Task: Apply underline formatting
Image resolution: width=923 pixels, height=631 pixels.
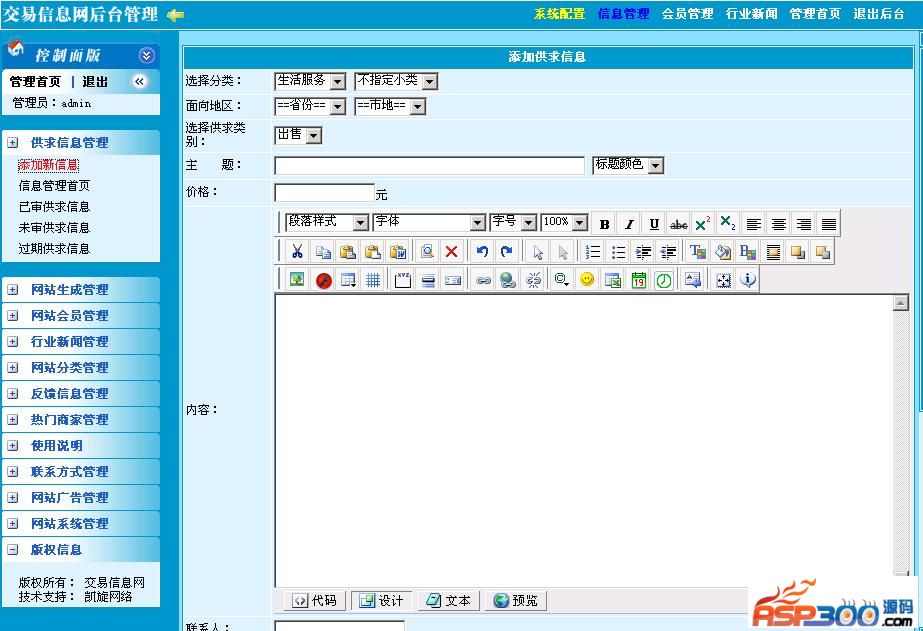Action: [x=653, y=224]
